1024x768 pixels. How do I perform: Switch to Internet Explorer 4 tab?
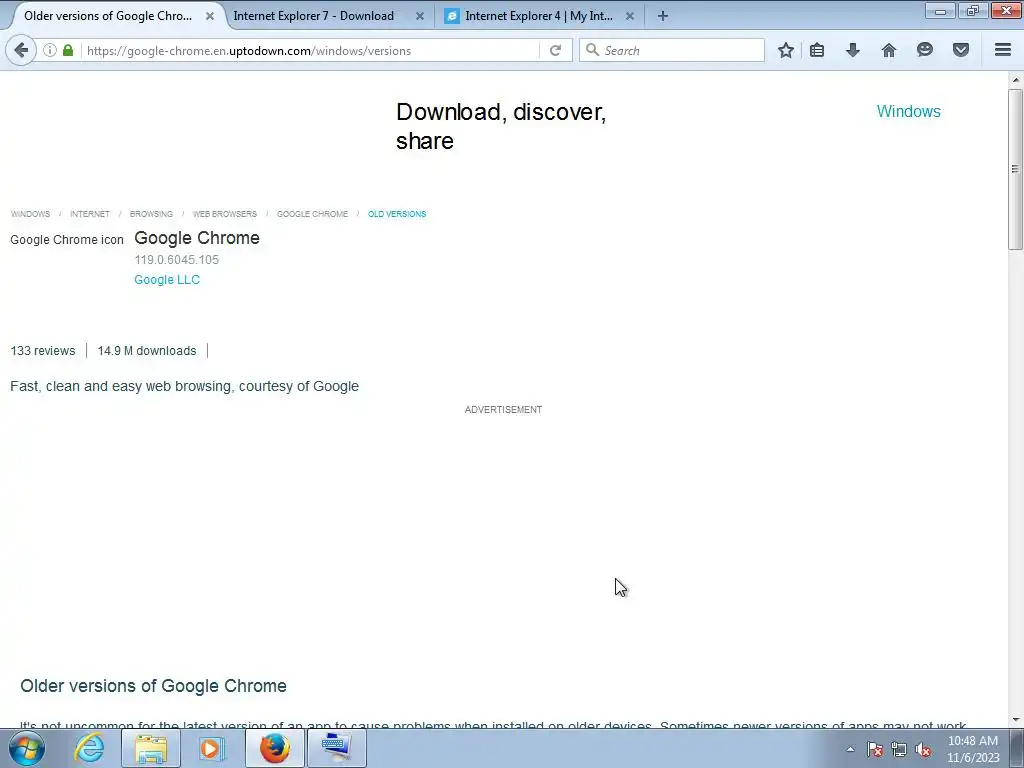click(539, 16)
